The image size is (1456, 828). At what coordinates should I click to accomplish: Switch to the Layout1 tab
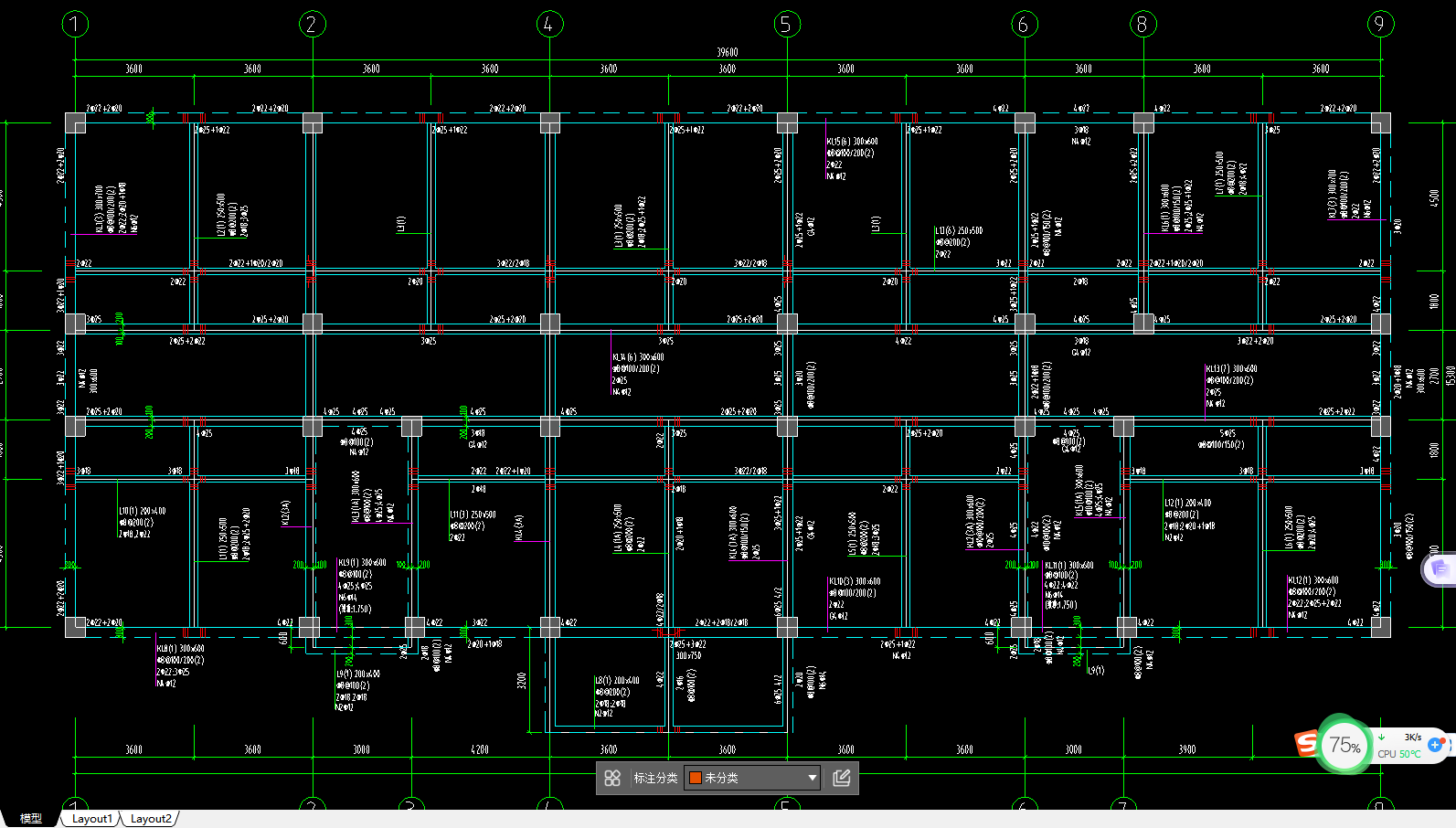click(91, 818)
